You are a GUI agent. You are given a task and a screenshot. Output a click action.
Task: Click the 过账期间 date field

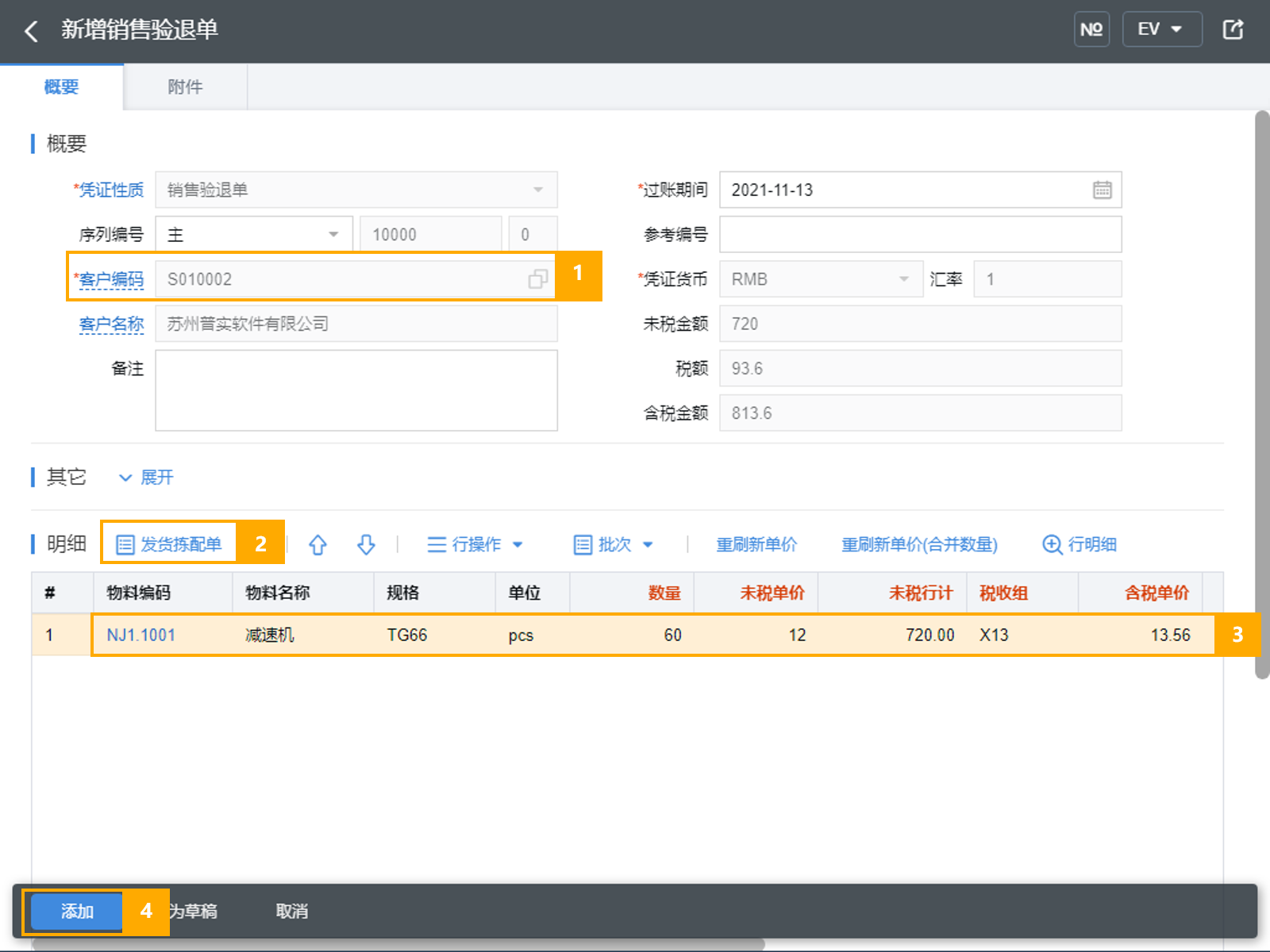(x=920, y=190)
